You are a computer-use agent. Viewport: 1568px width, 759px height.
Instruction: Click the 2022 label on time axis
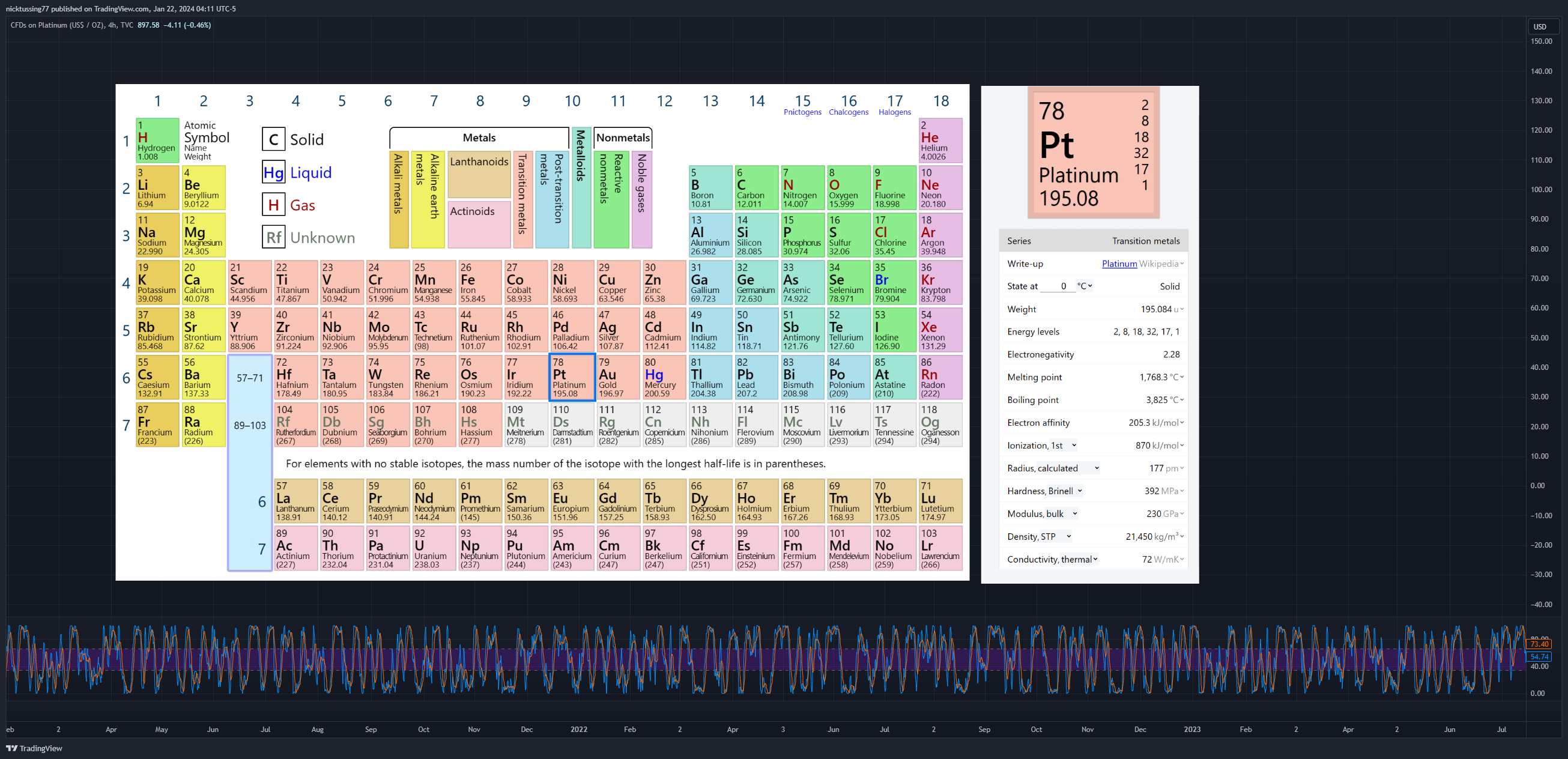(579, 729)
